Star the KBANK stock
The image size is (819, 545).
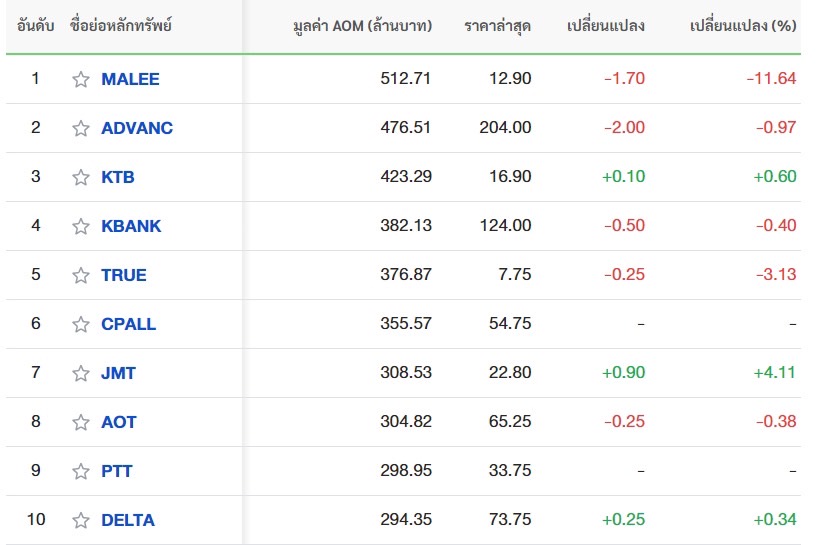pyautogui.click(x=80, y=226)
